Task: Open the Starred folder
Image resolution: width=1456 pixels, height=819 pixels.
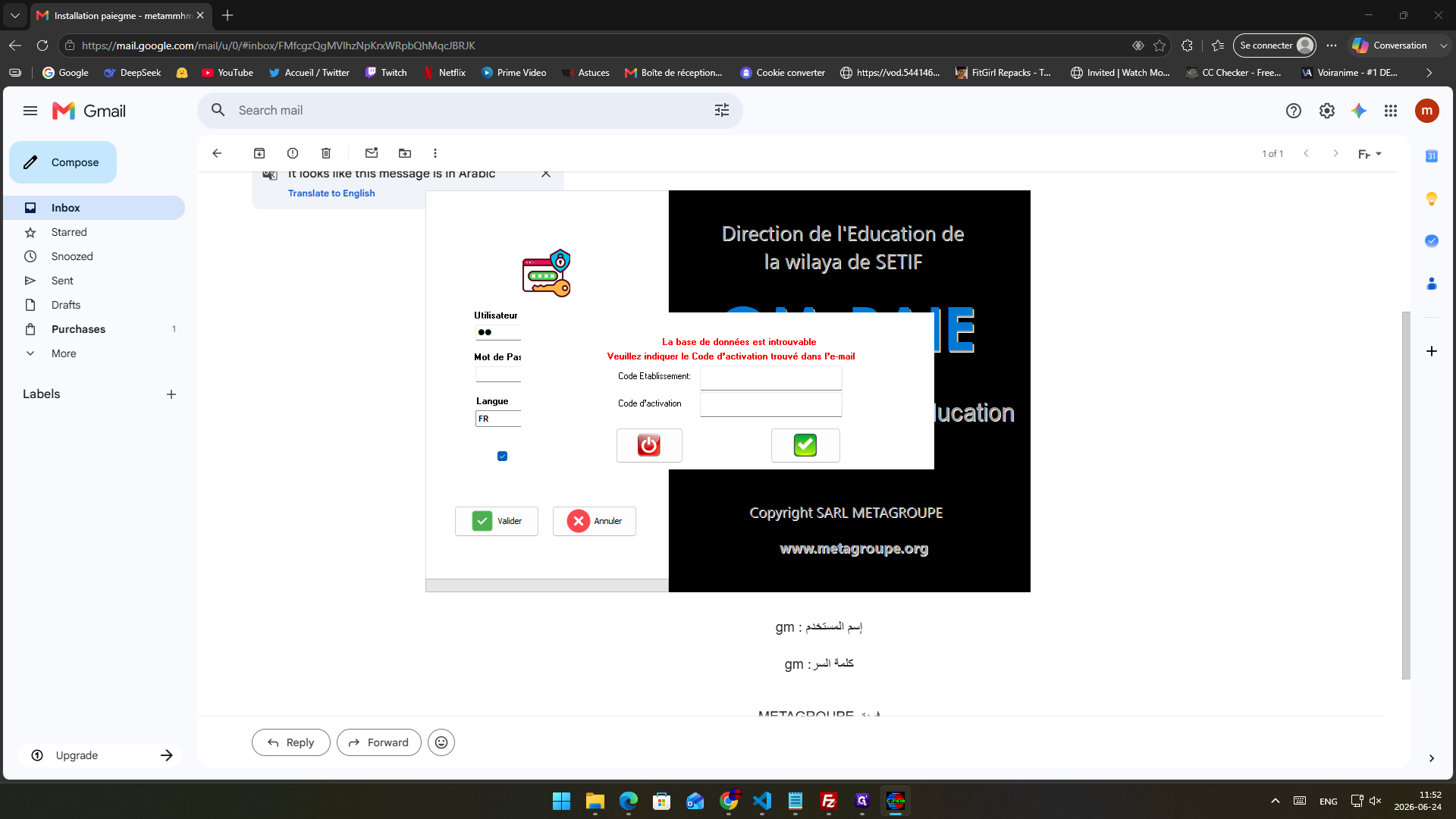Action: (x=94, y=232)
